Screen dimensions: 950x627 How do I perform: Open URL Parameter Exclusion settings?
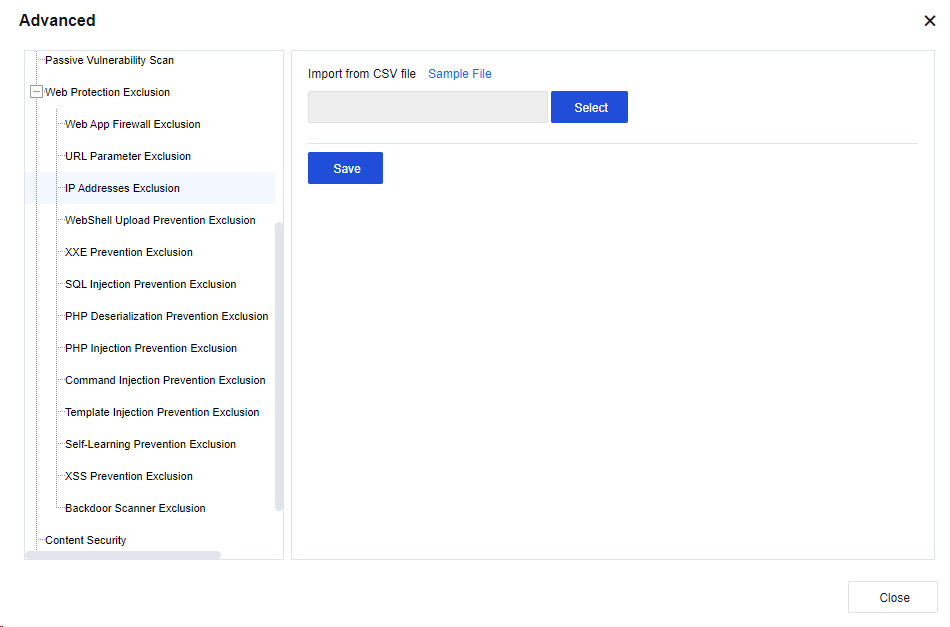tap(127, 156)
